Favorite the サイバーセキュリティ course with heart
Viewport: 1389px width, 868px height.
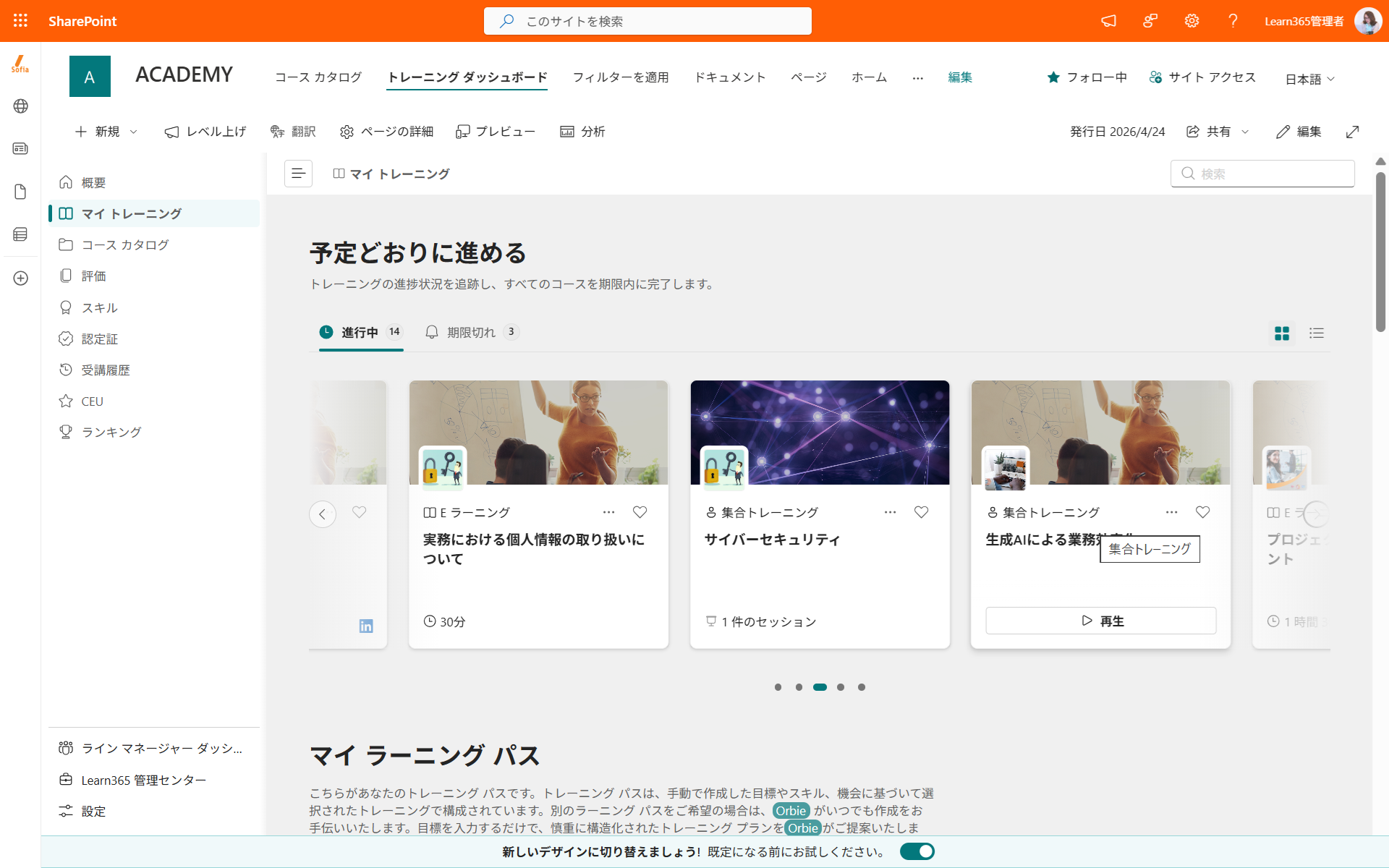click(921, 512)
